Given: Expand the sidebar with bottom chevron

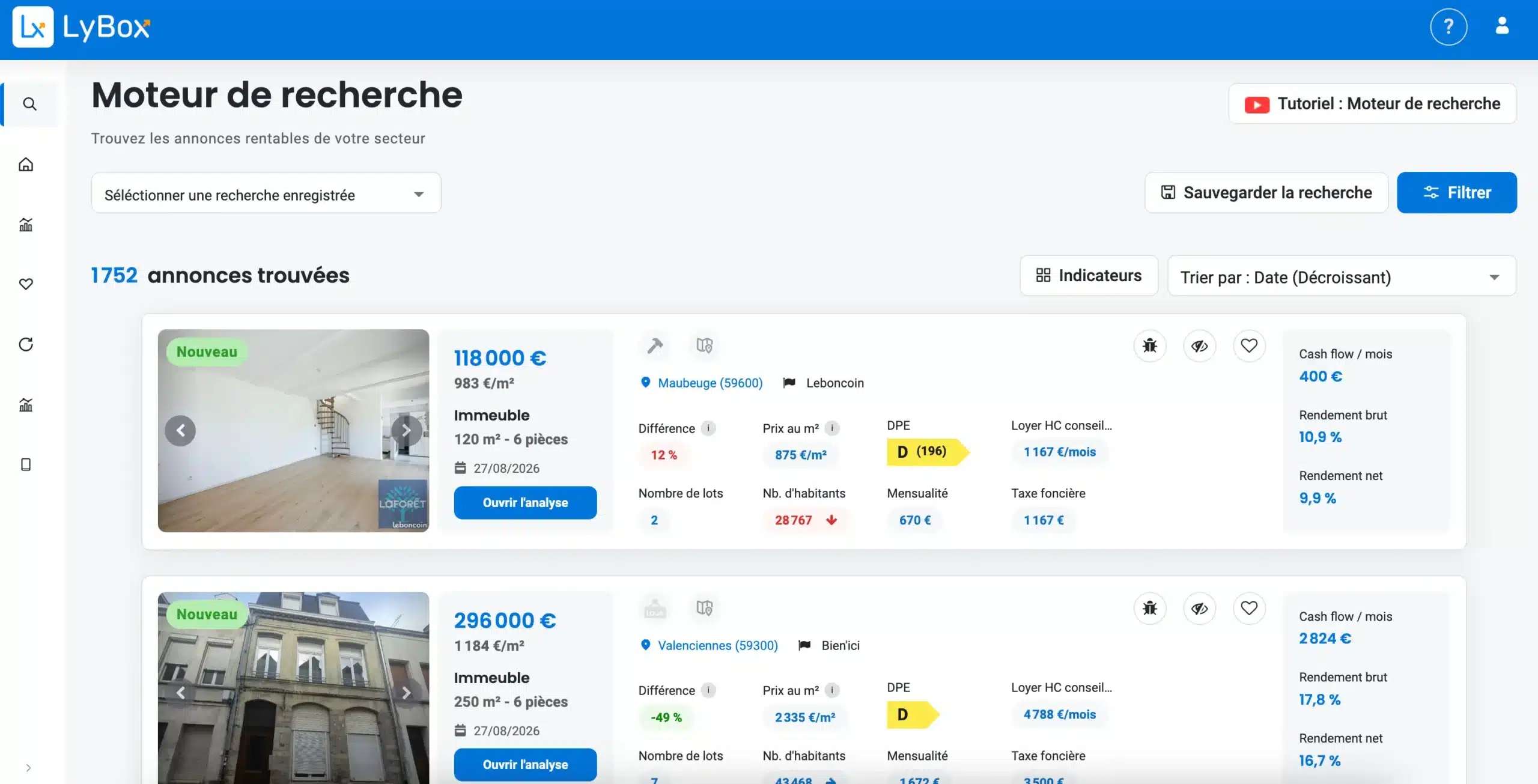Looking at the screenshot, I should 28,768.
